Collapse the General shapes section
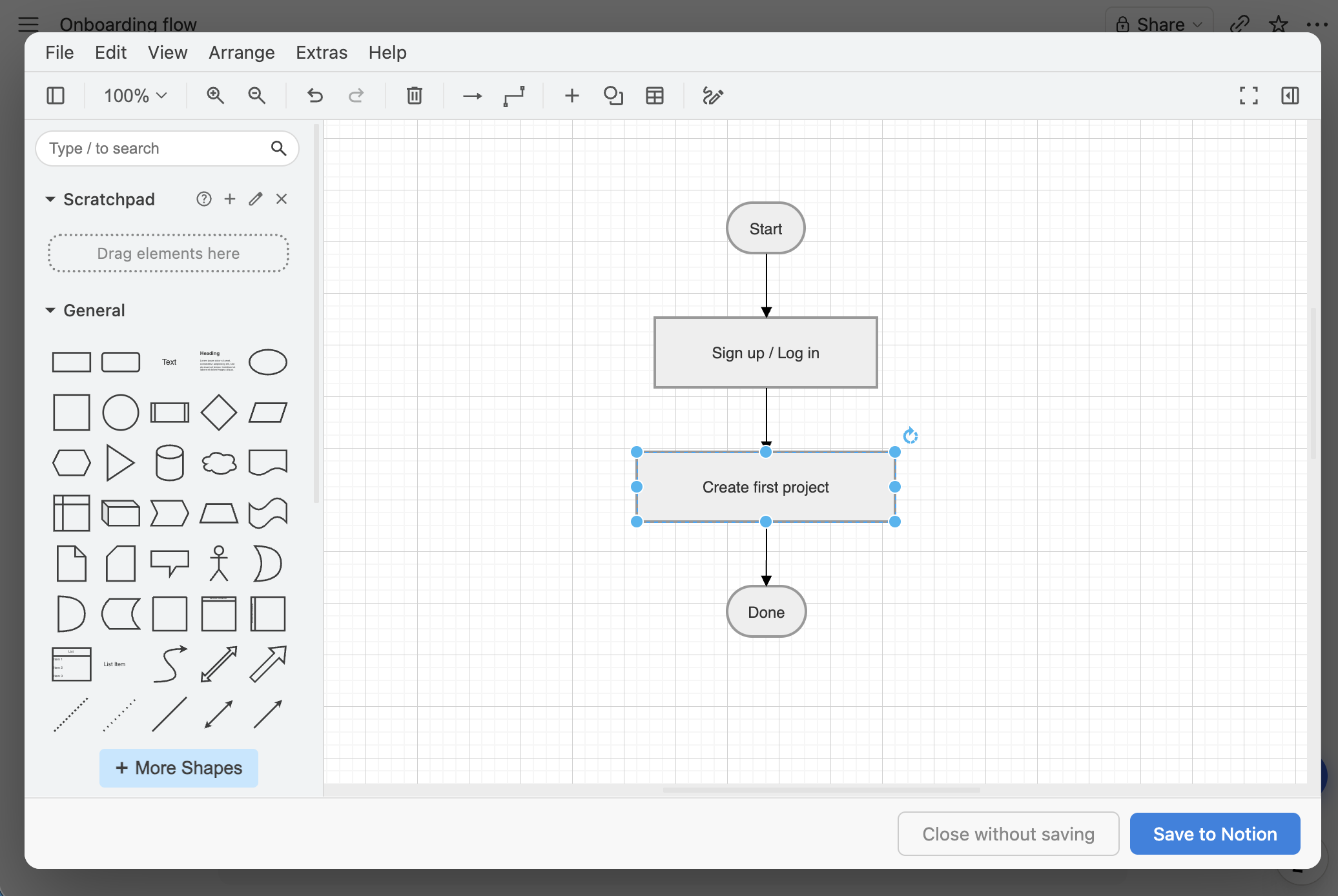The width and height of the screenshot is (1338, 896). (50, 311)
